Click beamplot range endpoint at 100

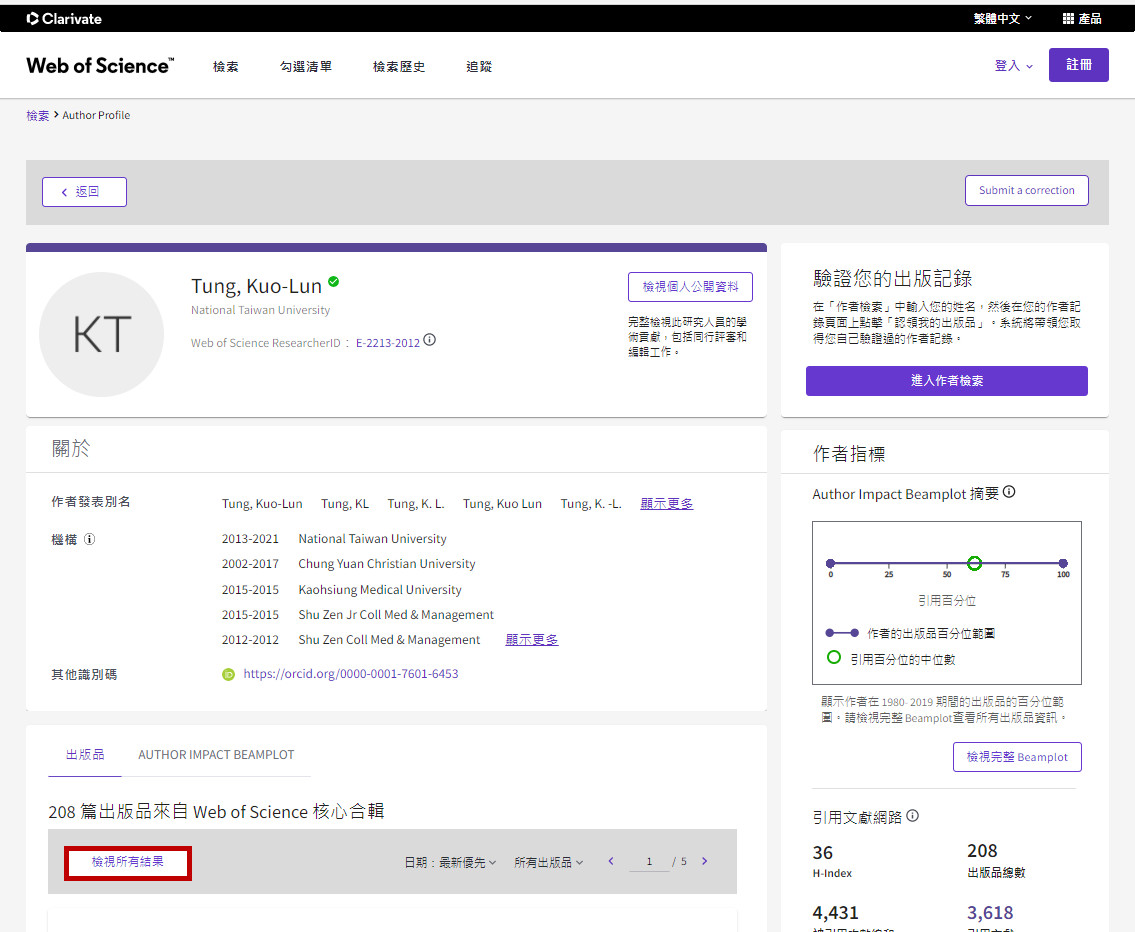[1063, 563]
